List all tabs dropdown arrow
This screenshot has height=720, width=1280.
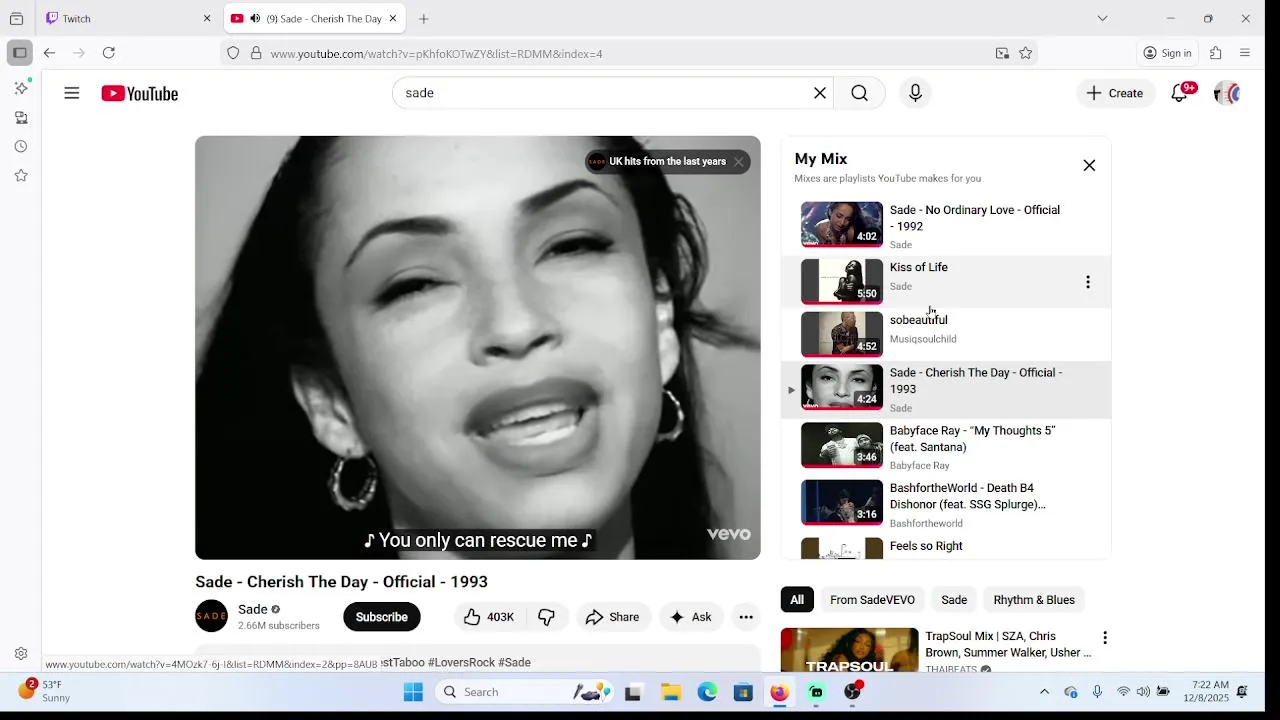pyautogui.click(x=1102, y=18)
